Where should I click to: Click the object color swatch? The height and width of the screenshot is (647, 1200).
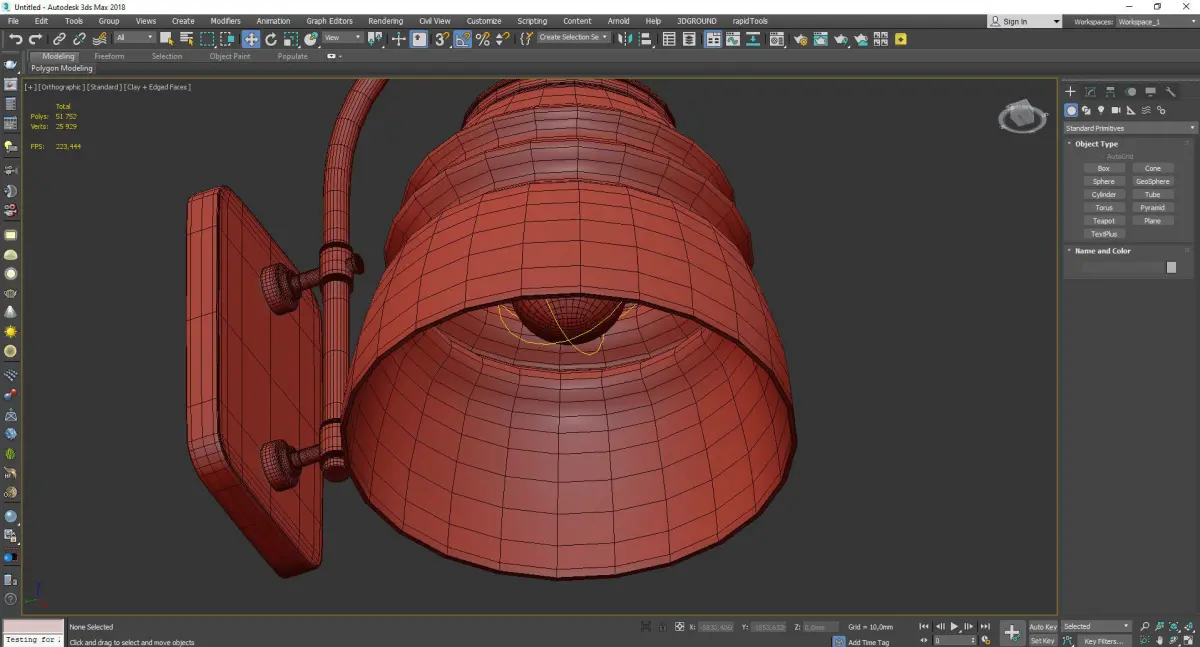(1171, 267)
